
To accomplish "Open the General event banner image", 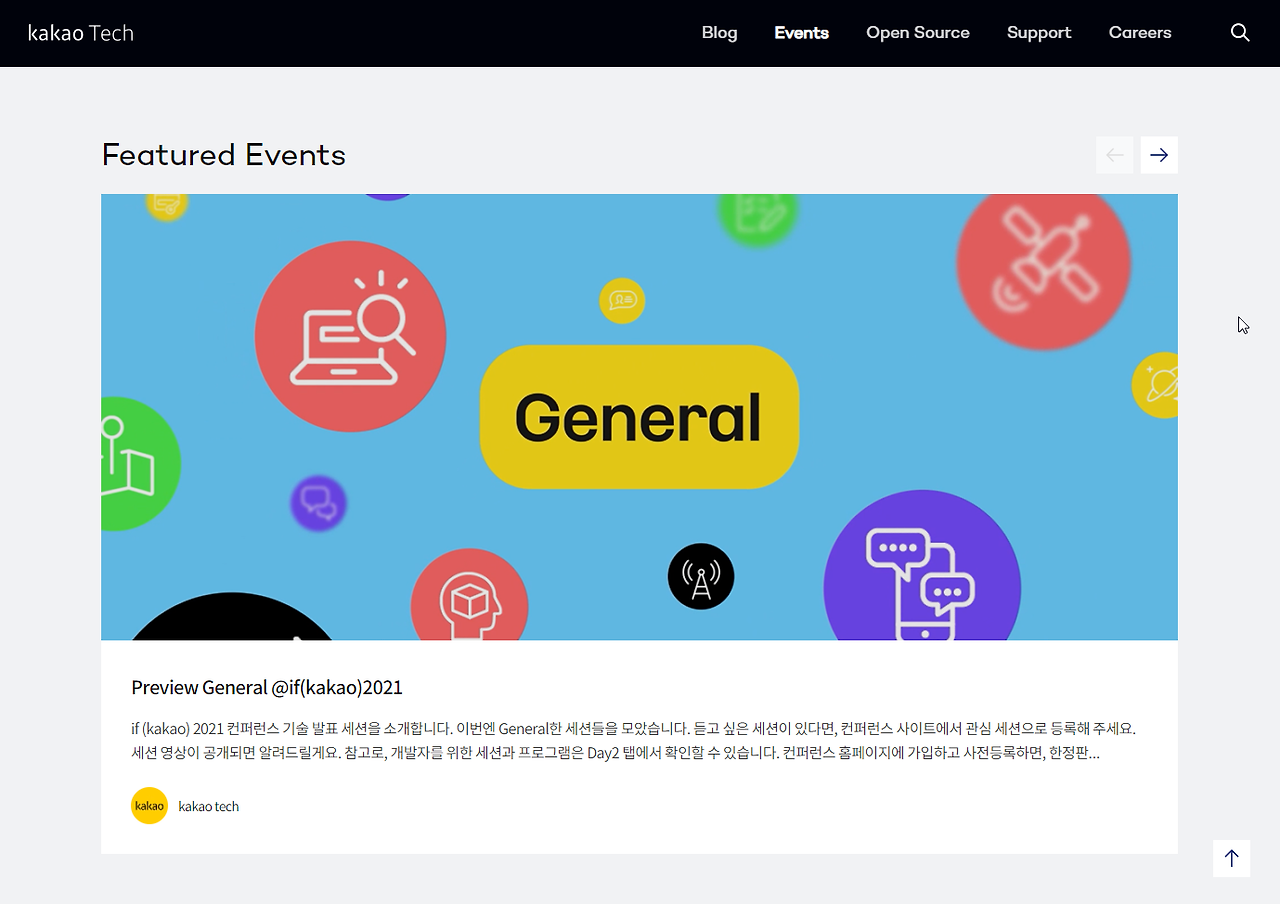I will point(639,417).
